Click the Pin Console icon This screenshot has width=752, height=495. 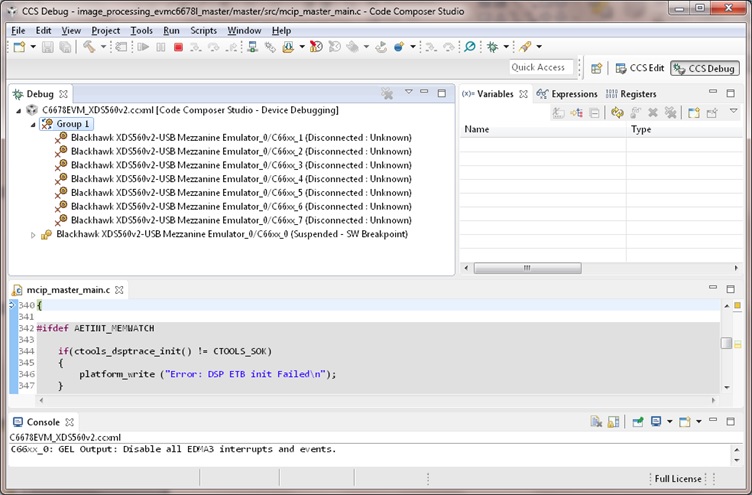[x=637, y=422]
